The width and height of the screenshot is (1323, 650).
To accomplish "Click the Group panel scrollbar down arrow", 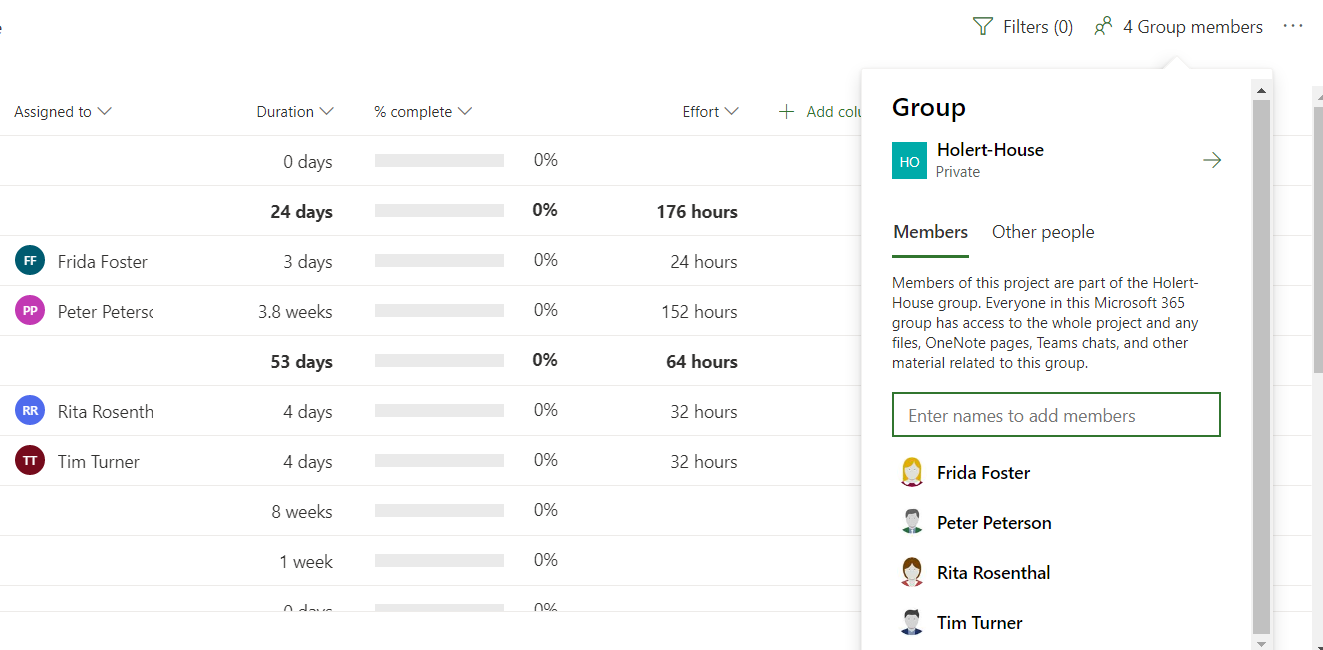I will 1261,643.
